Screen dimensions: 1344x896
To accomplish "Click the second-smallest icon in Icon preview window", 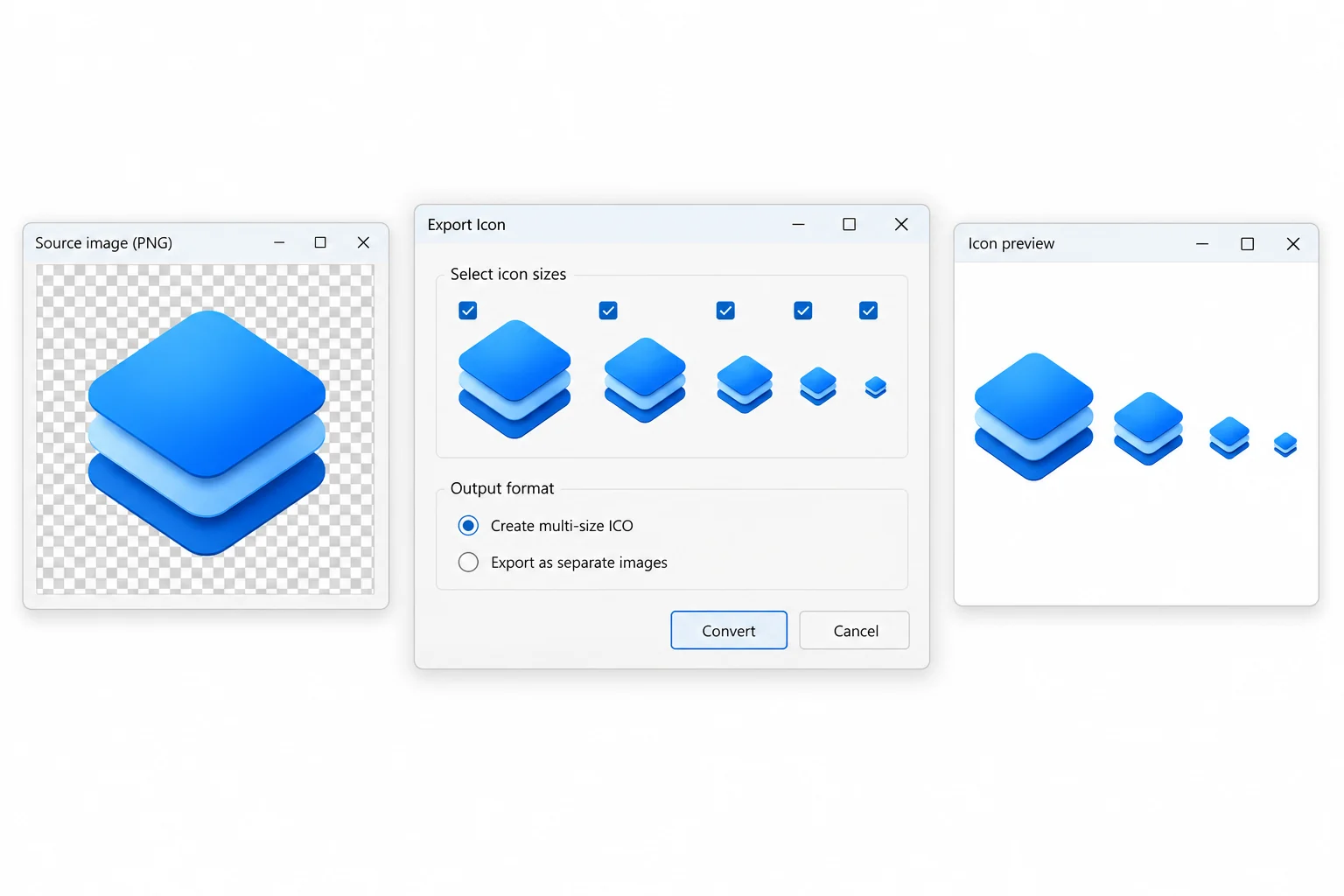I will pyautogui.click(x=1229, y=437).
